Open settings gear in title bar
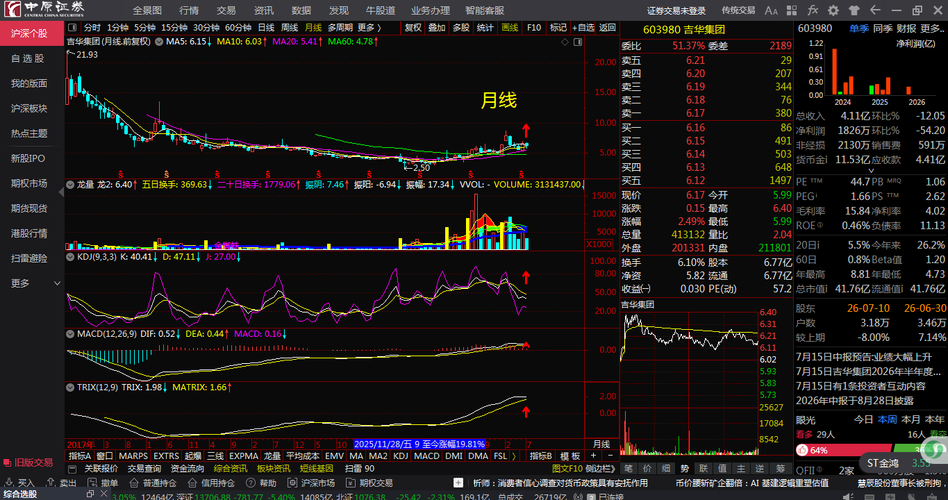Viewport: 948px width, 500px height. 833,10
